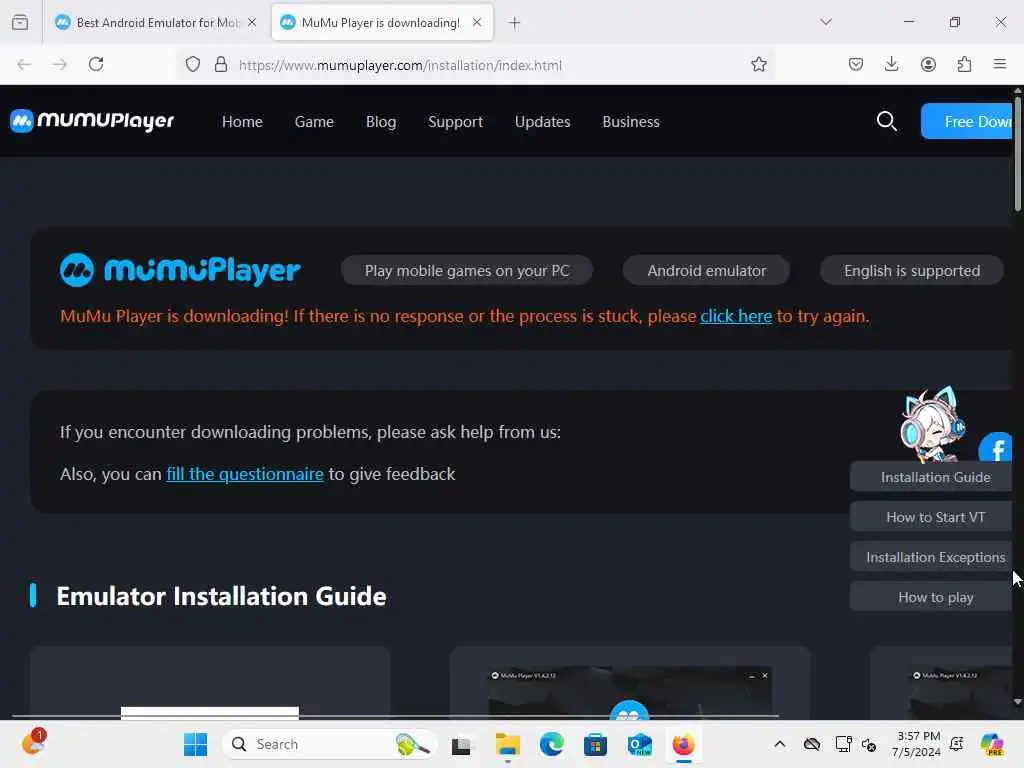Screen dimensions: 1024x768
Task: Open the taskbar widgets notification icon
Action: tap(33, 743)
